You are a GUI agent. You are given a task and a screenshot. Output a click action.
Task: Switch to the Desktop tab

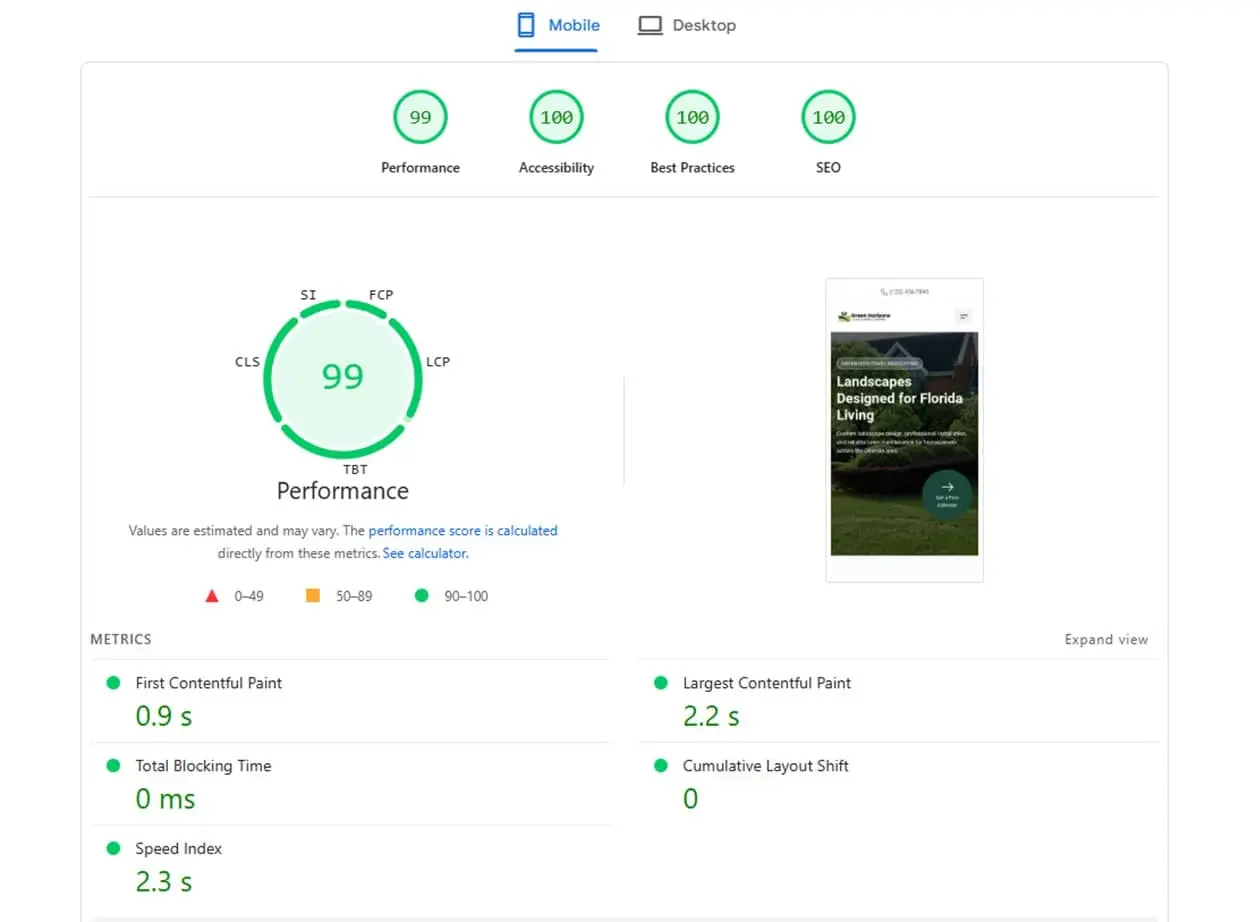point(687,24)
